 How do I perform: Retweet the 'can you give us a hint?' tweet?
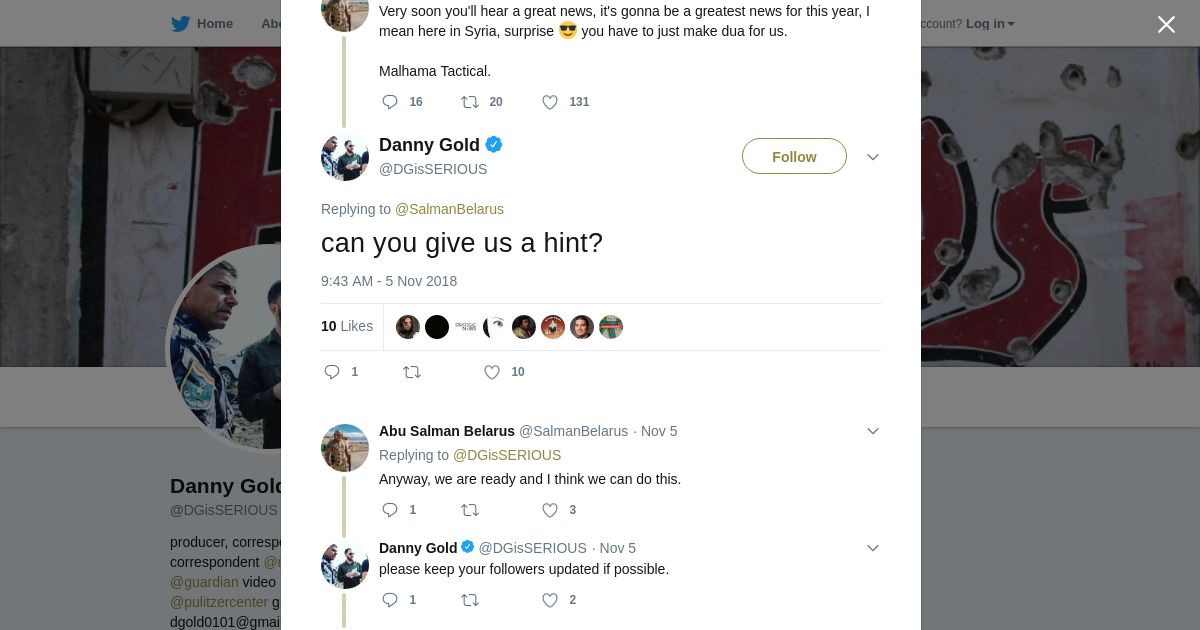coord(412,372)
